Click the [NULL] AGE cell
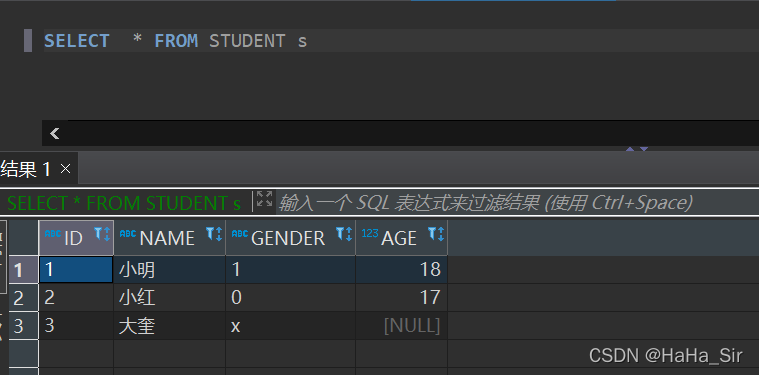This screenshot has height=375, width=759. pos(401,326)
